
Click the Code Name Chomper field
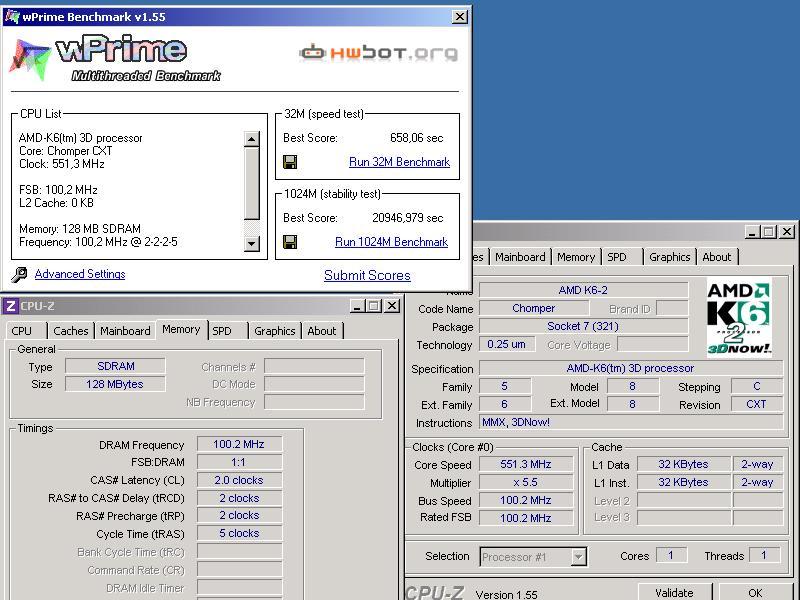click(534, 308)
